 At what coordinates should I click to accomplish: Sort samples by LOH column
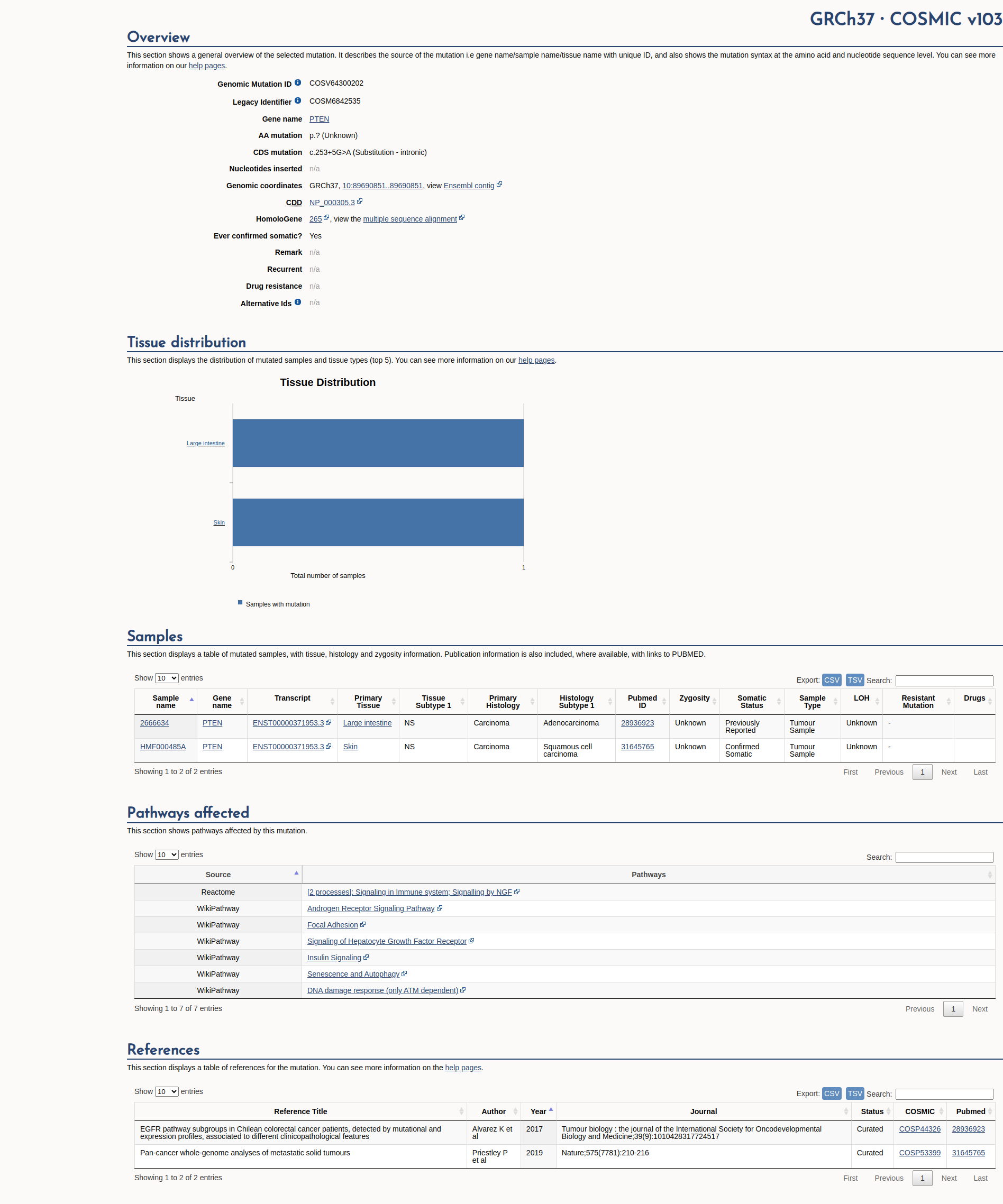click(861, 702)
